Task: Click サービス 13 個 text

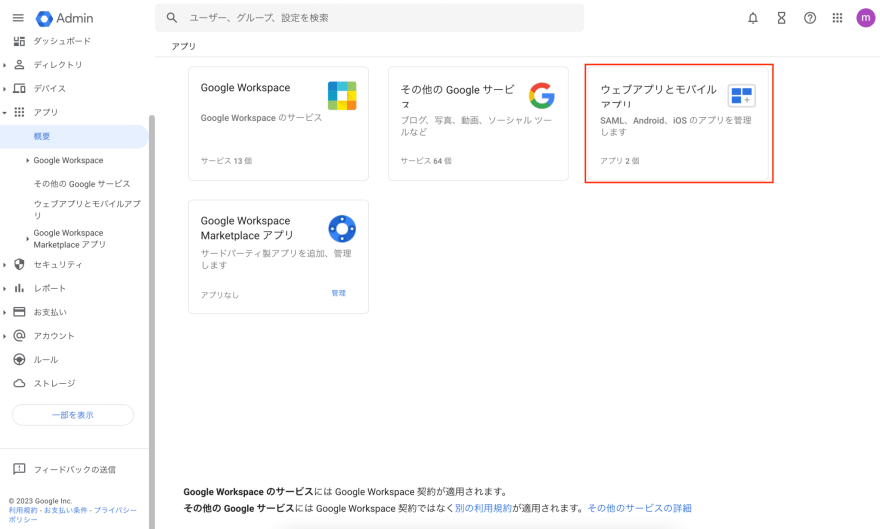Action: click(x=226, y=161)
